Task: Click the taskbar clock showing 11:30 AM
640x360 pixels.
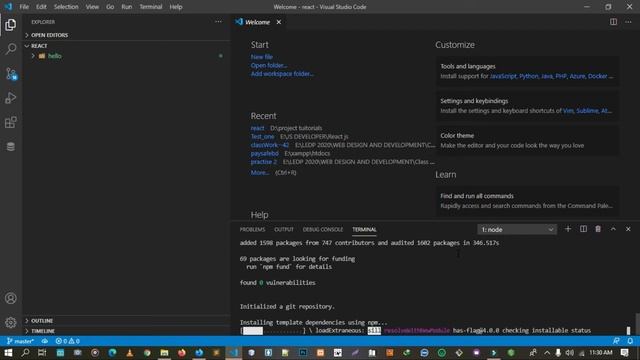Action: [601, 353]
